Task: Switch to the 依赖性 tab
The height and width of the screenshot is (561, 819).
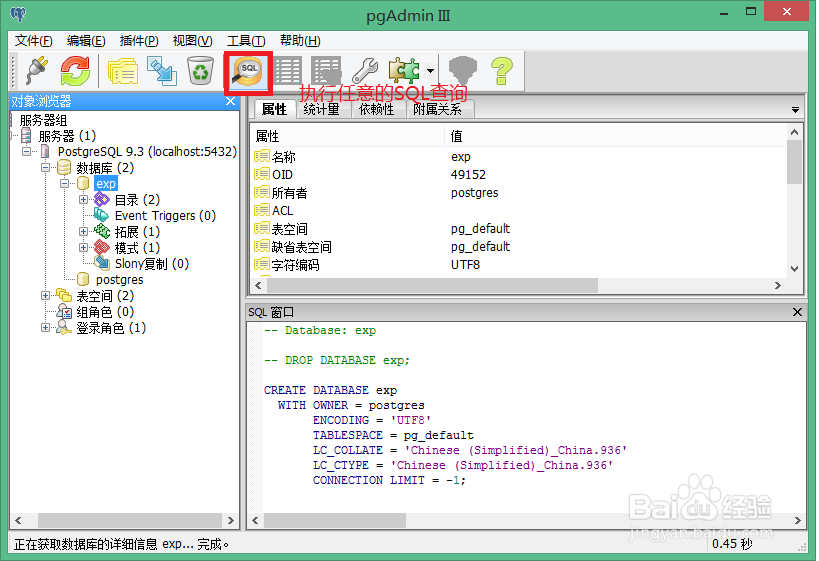Action: coord(377,109)
